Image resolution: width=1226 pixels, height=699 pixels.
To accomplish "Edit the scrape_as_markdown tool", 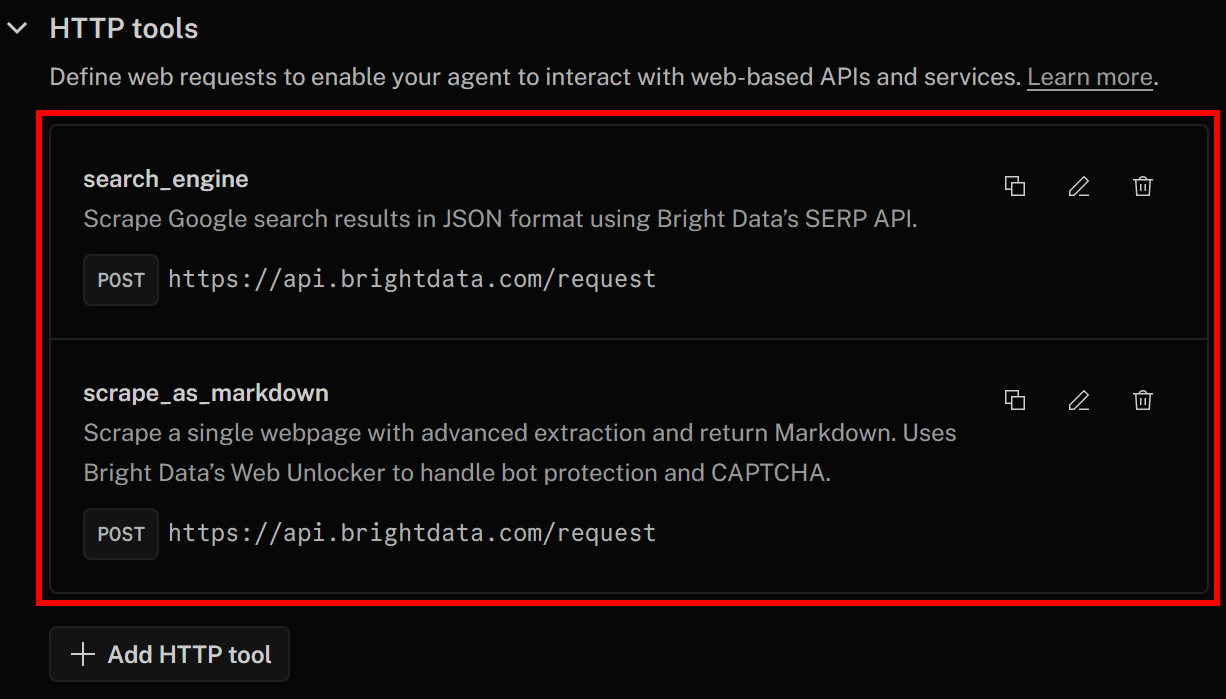I will coord(1079,400).
